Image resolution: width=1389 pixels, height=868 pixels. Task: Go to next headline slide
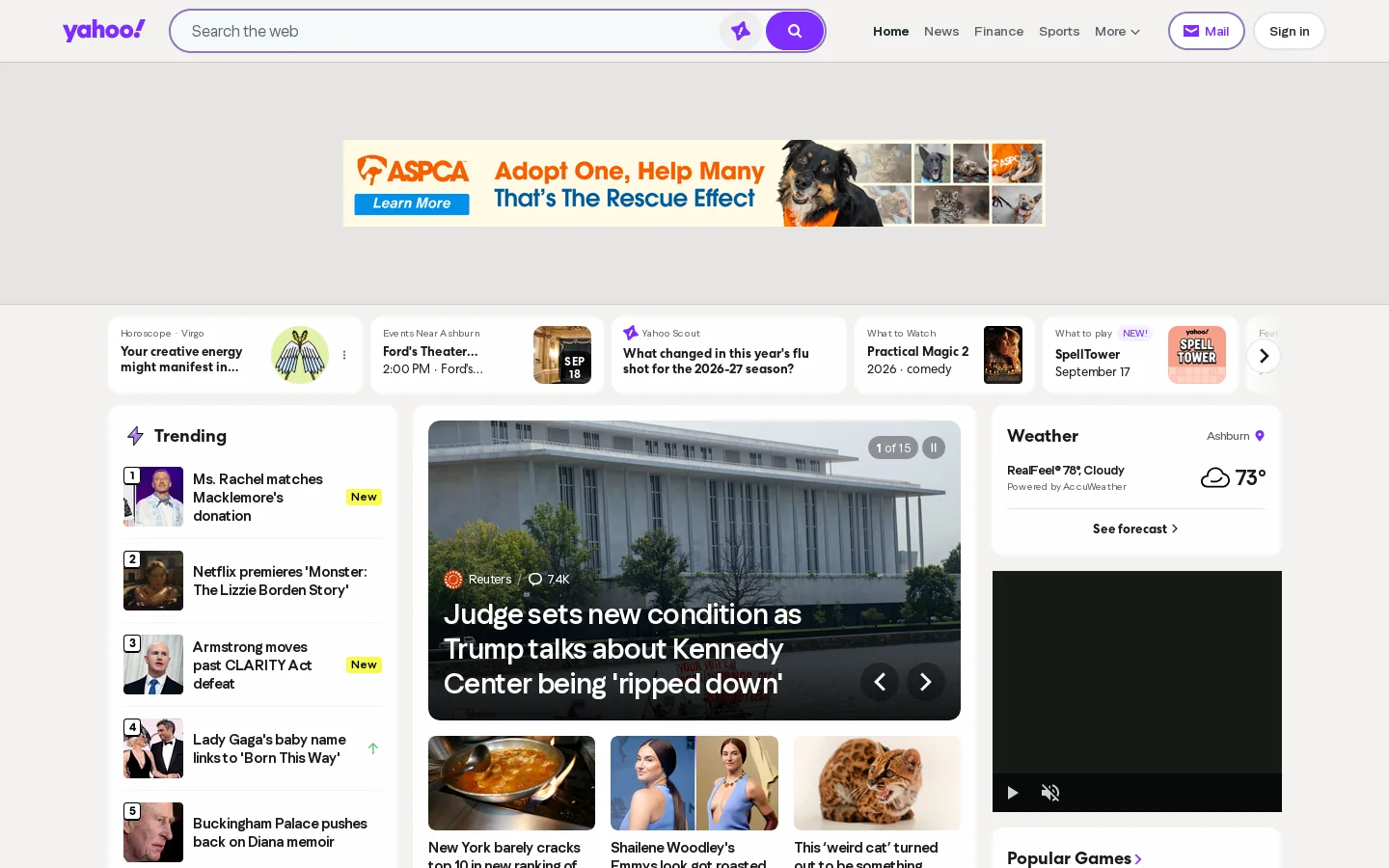[926, 682]
